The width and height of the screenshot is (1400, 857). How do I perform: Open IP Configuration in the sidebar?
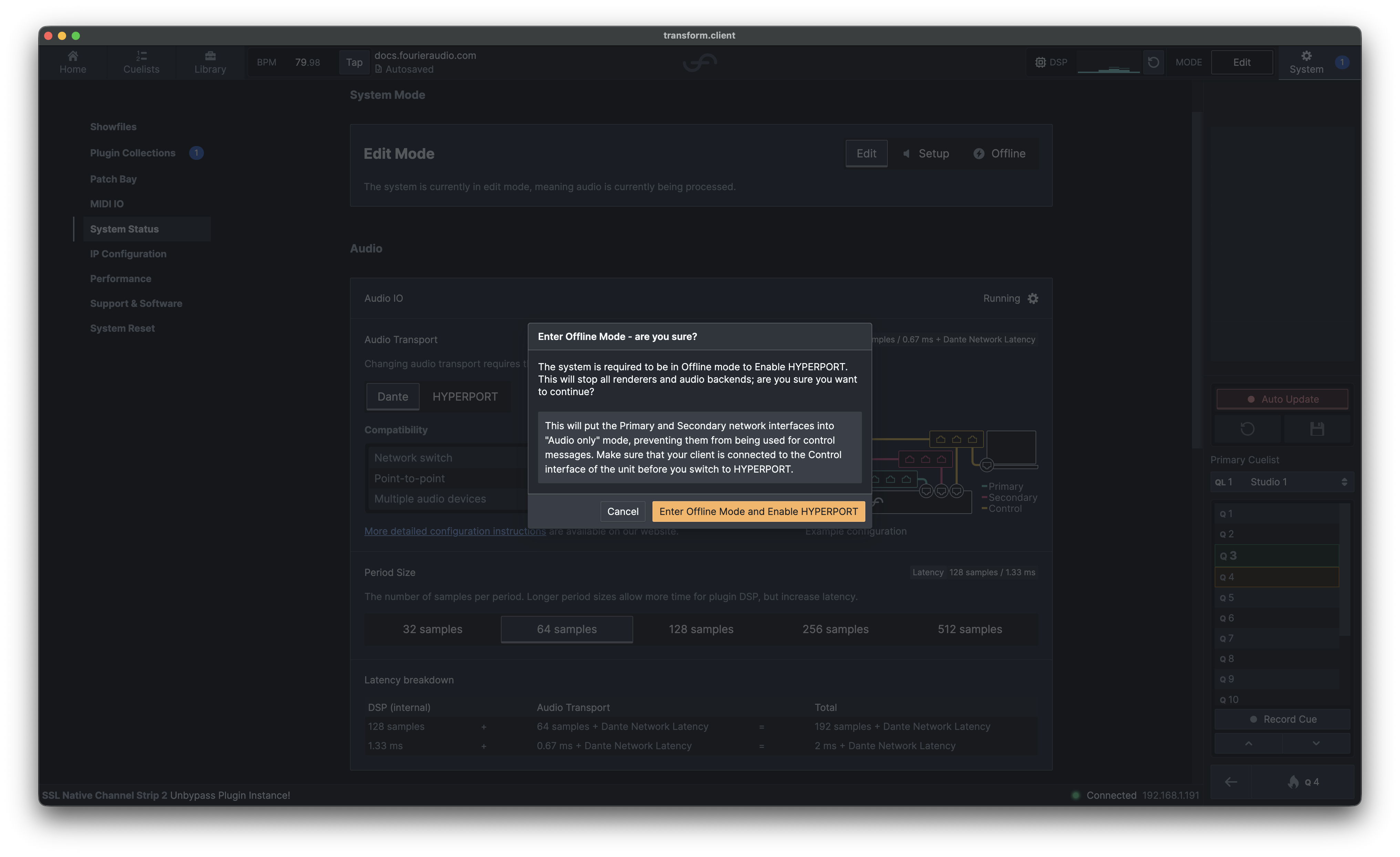coord(128,254)
